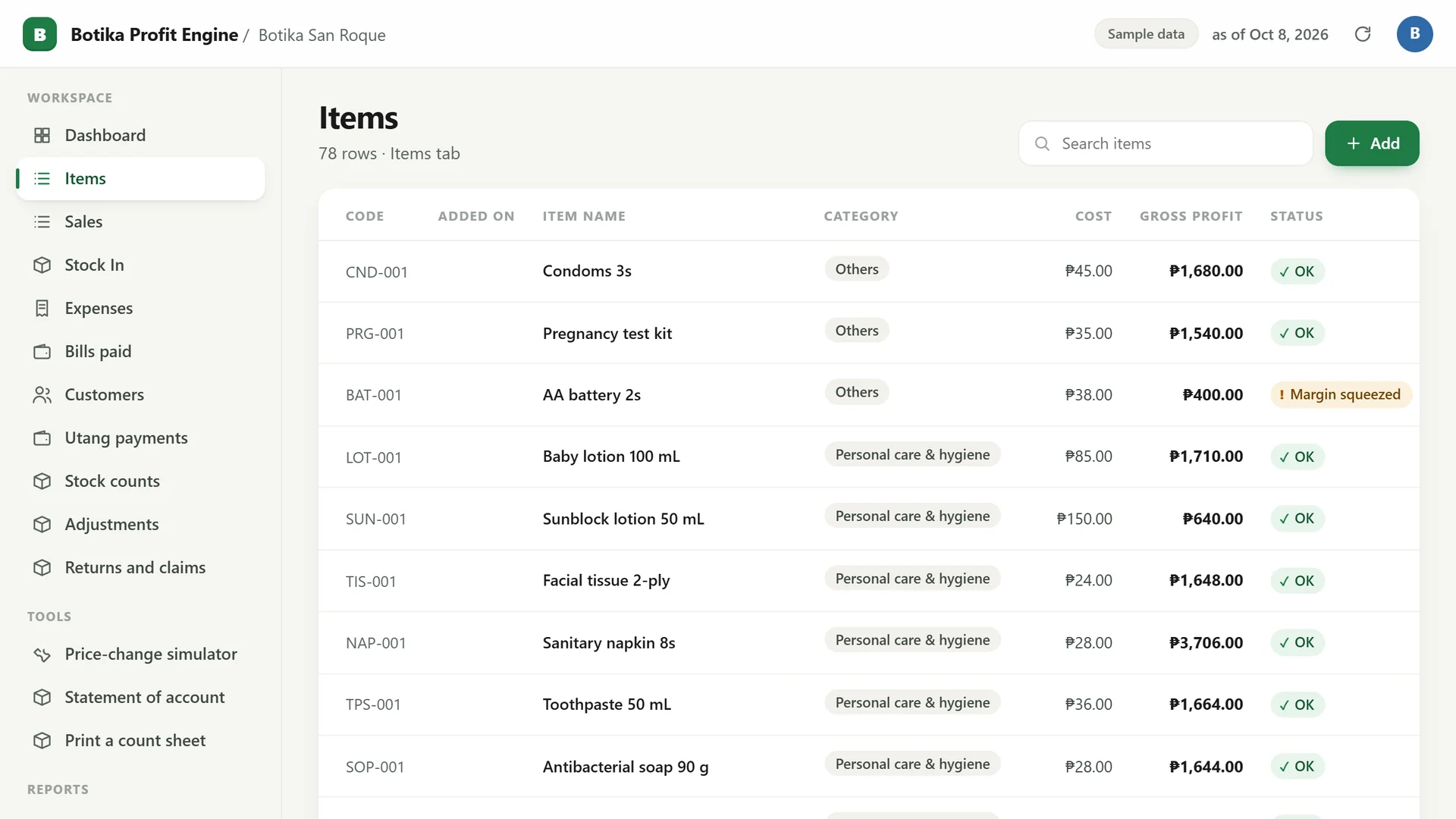Select the Condoms 3s item name
This screenshot has height=819, width=1456.
point(587,271)
